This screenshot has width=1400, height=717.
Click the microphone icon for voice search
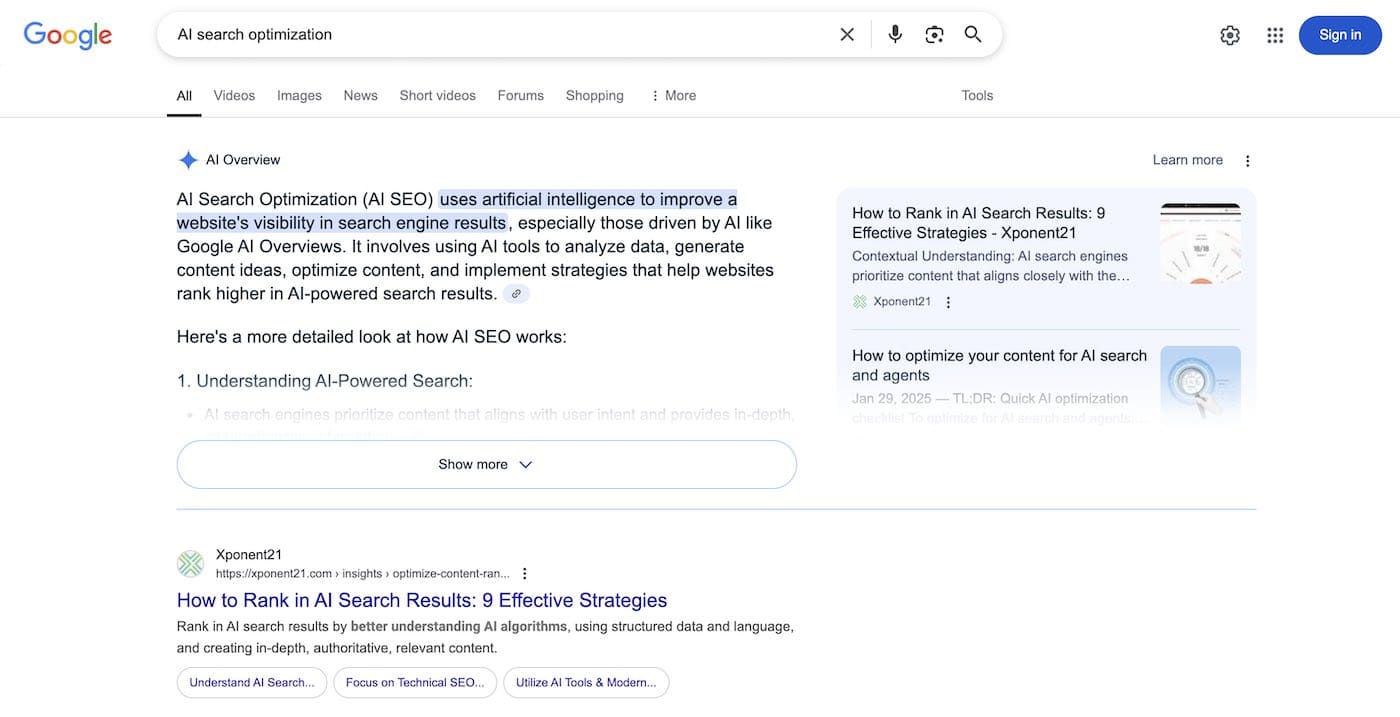[x=895, y=33]
